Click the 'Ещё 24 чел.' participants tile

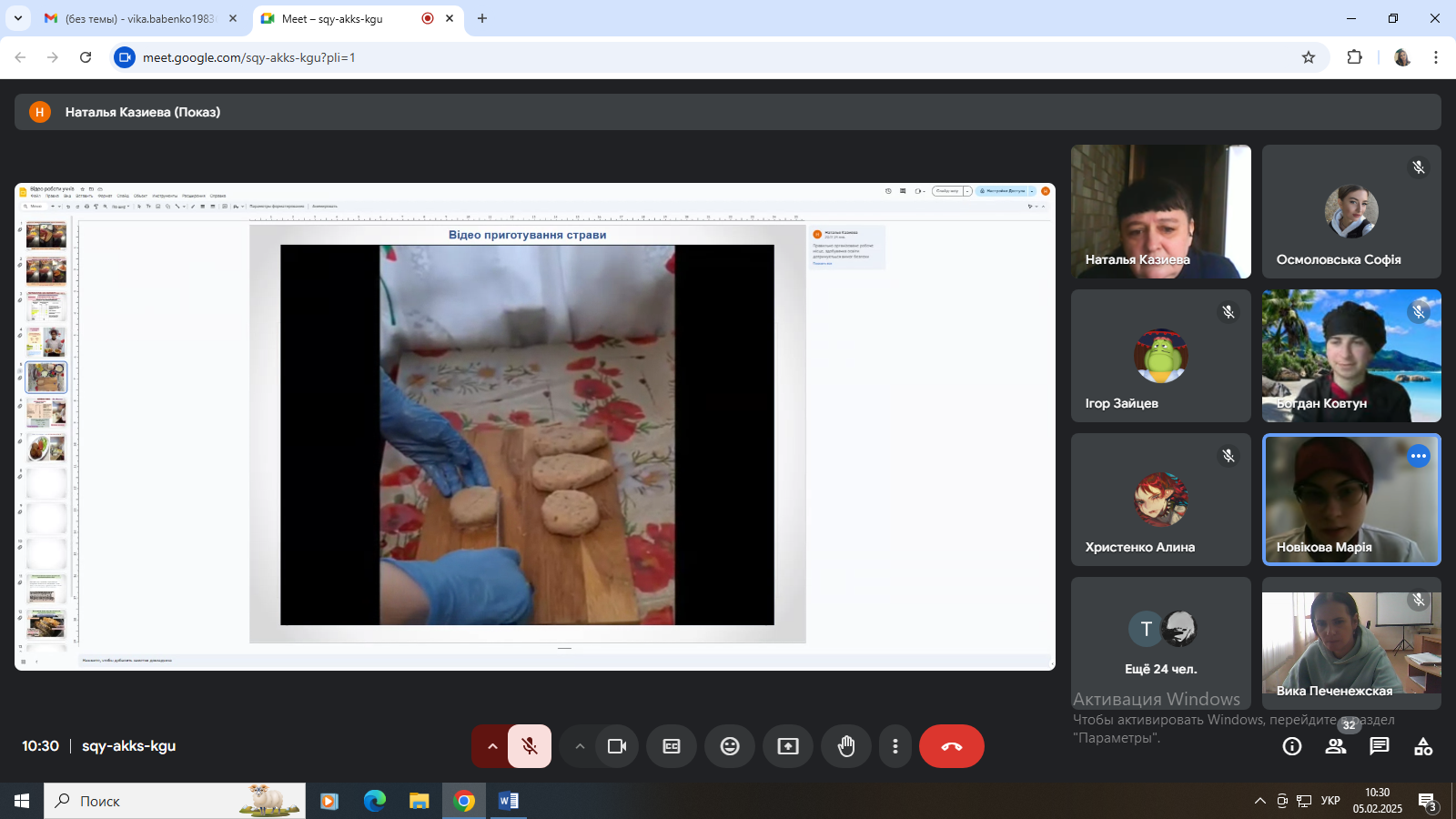[x=1160, y=642]
